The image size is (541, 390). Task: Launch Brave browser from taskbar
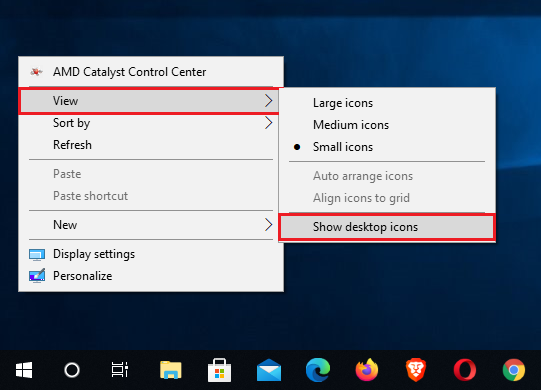tap(416, 370)
